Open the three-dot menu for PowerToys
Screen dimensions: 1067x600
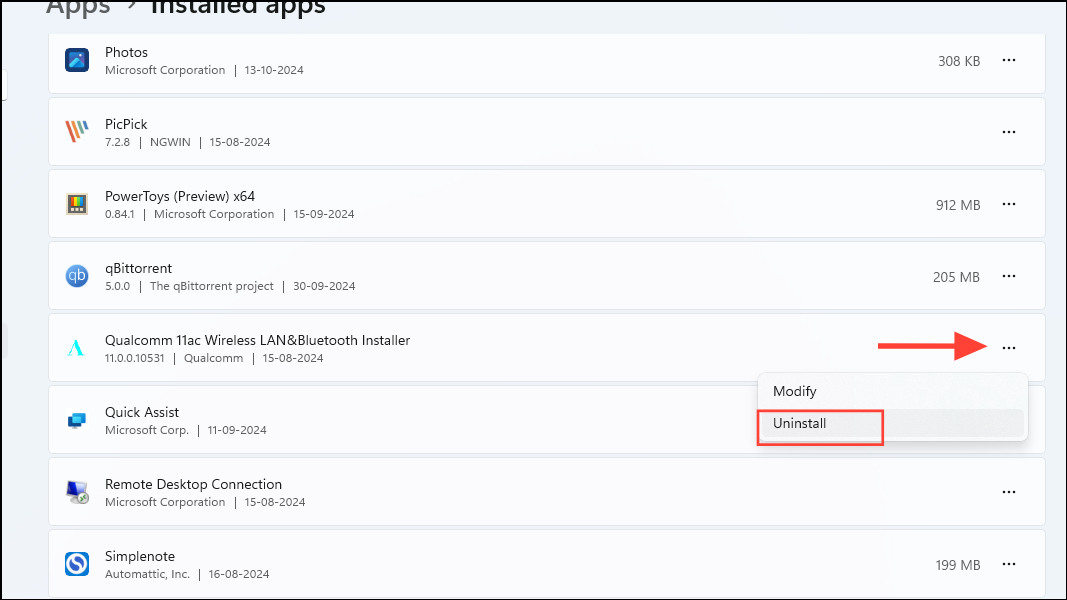1008,204
